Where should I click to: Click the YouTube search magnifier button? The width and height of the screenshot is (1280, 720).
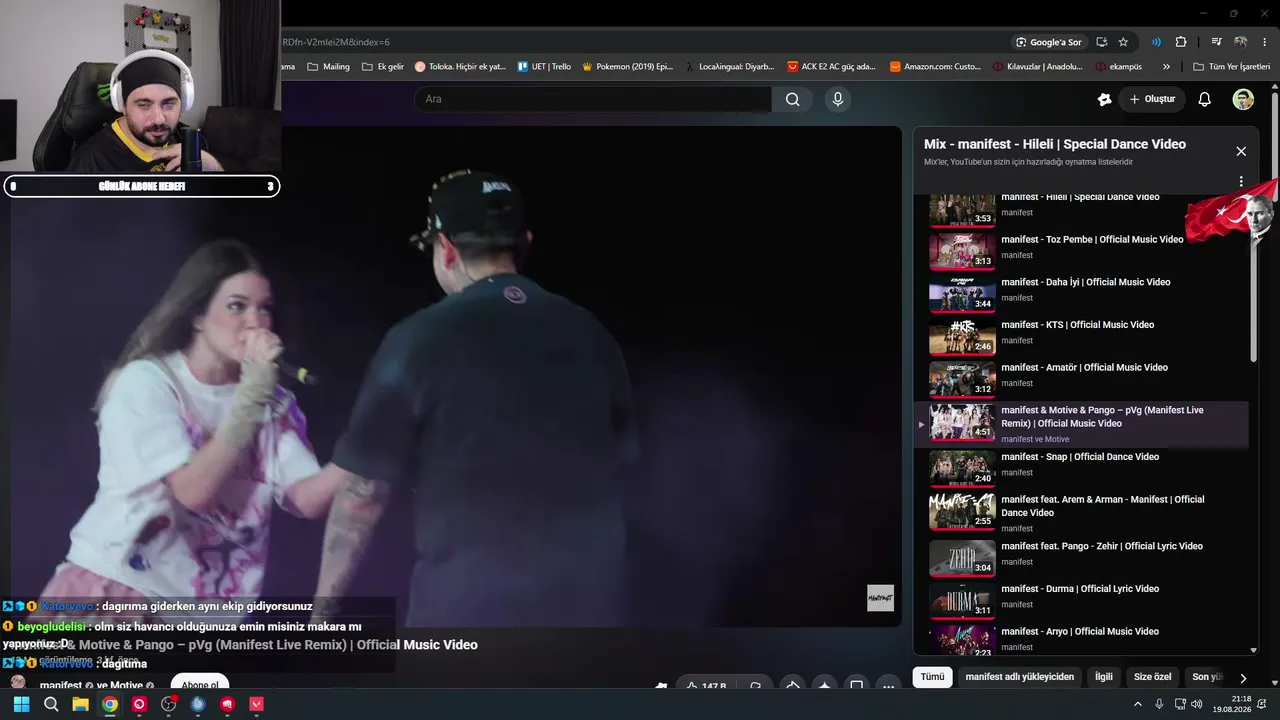(x=792, y=99)
